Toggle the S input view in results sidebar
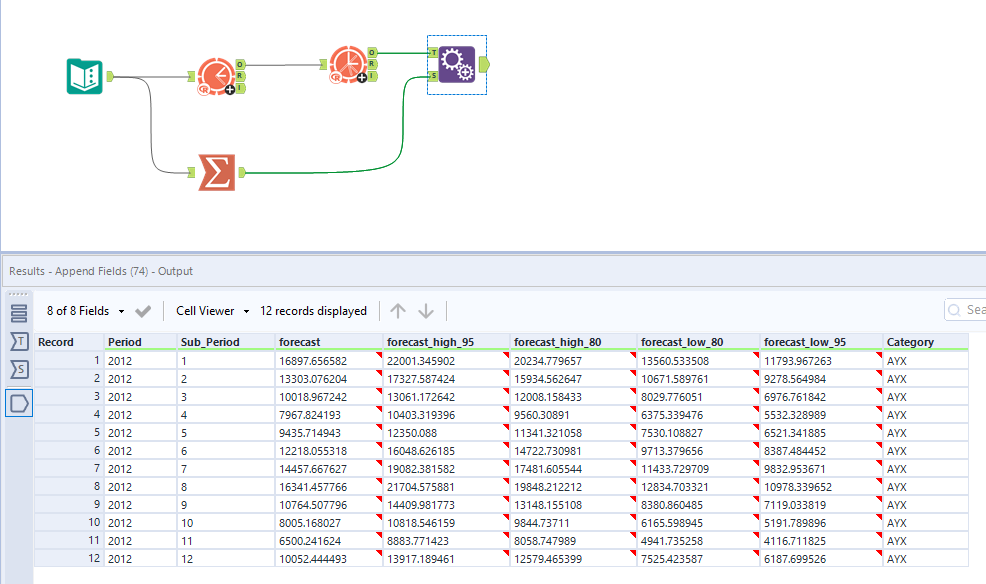Screen dimensions: 986x584 (x=17, y=368)
